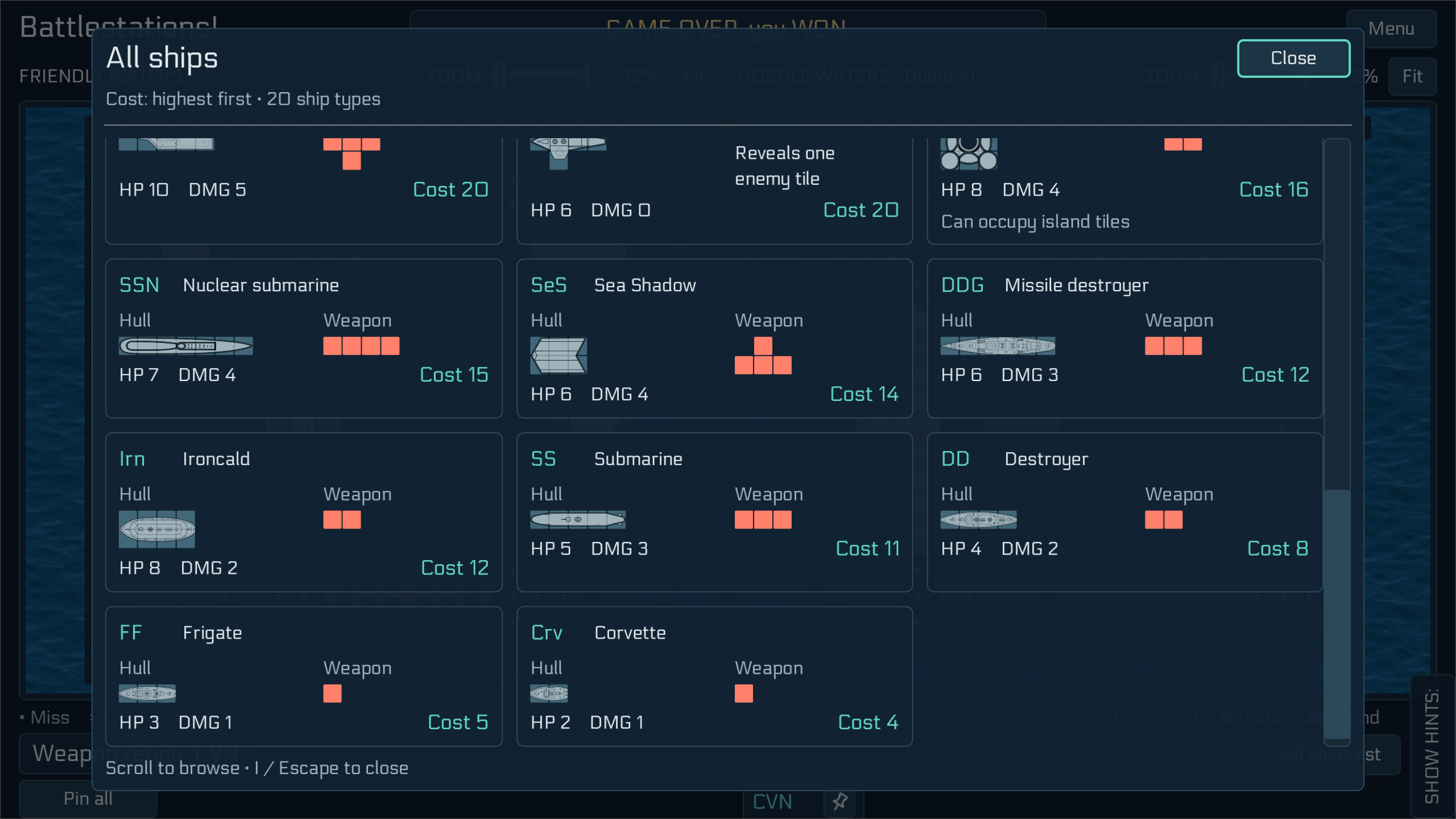
Task: Click the Destroyer weapon pattern
Action: click(x=1164, y=520)
